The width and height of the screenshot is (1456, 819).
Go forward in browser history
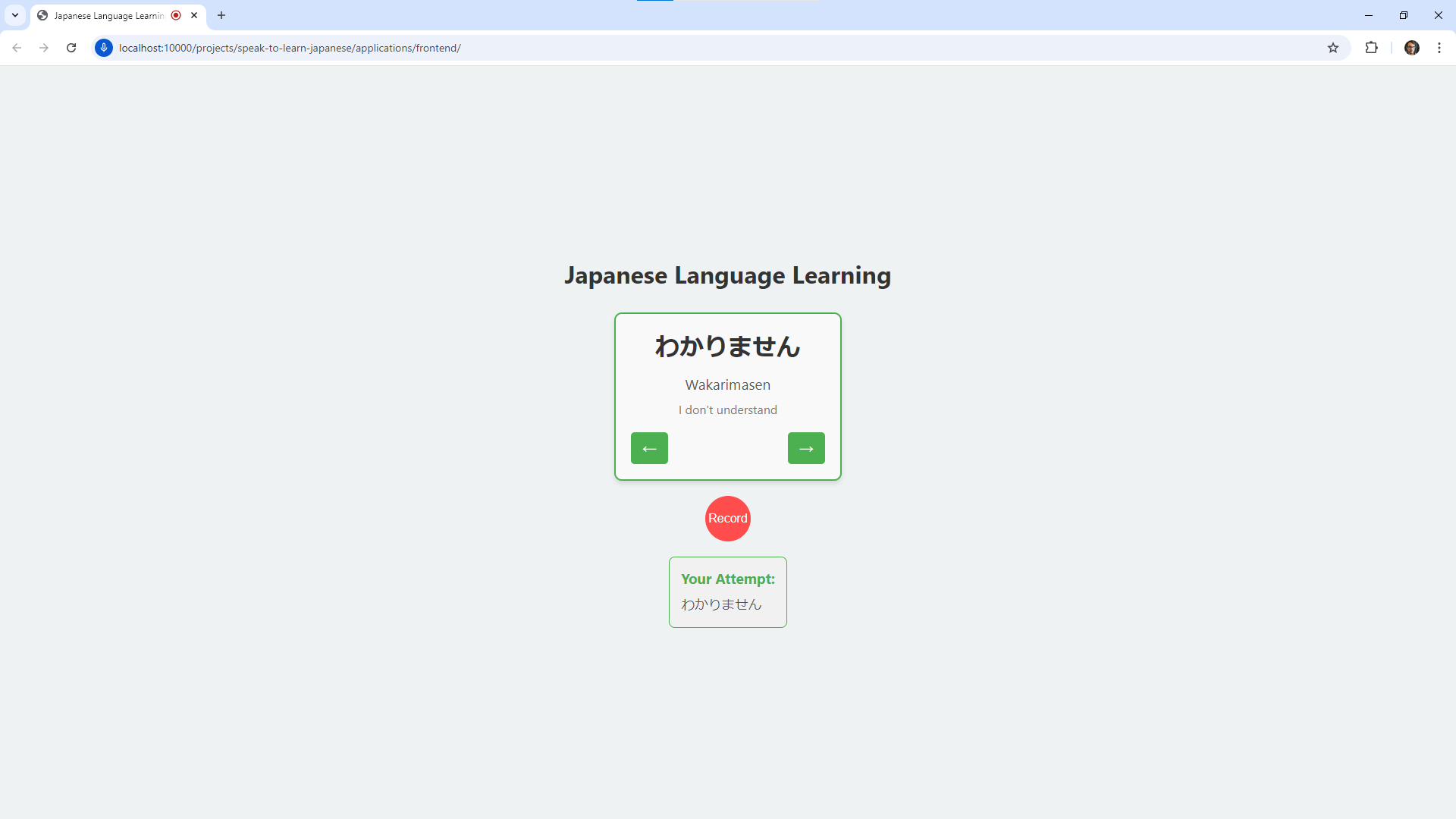[44, 48]
